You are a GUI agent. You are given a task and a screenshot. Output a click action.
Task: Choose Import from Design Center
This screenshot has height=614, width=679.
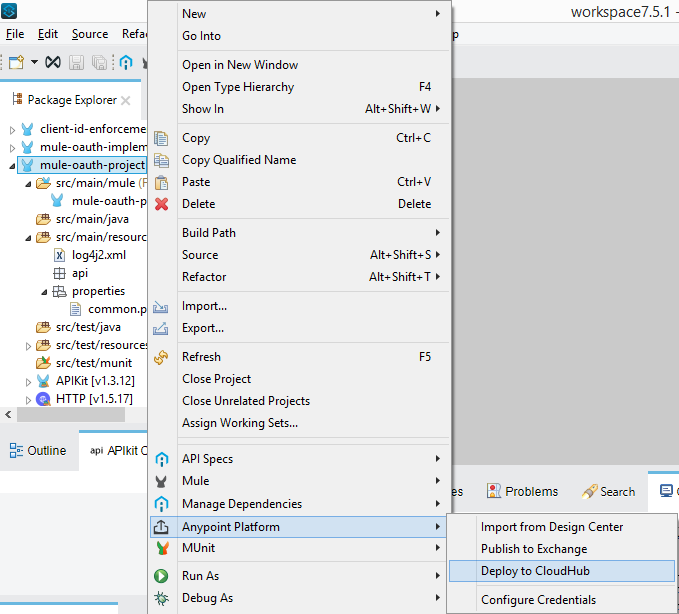click(562, 527)
